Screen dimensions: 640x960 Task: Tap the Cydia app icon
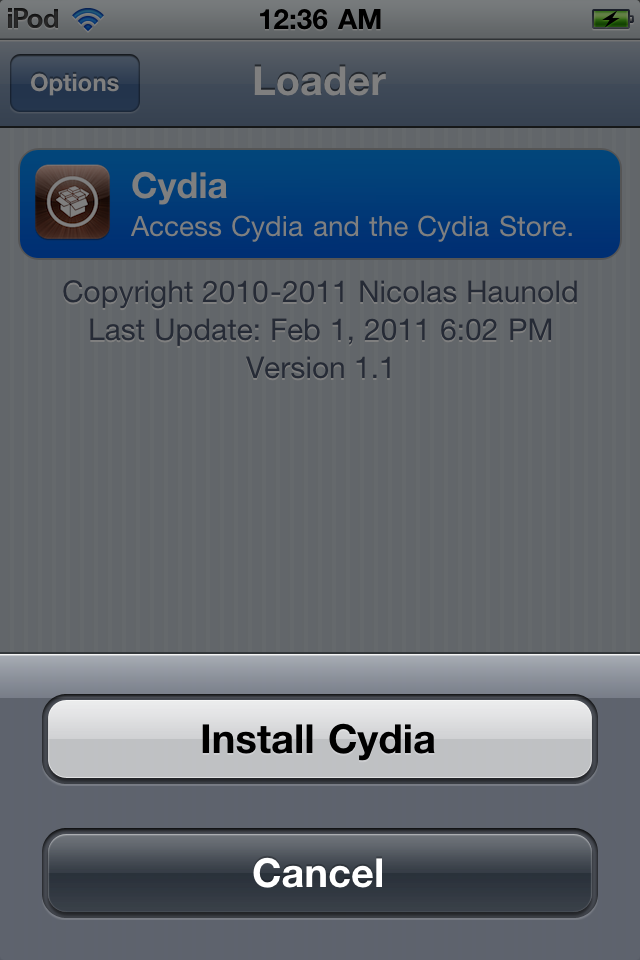coord(72,201)
